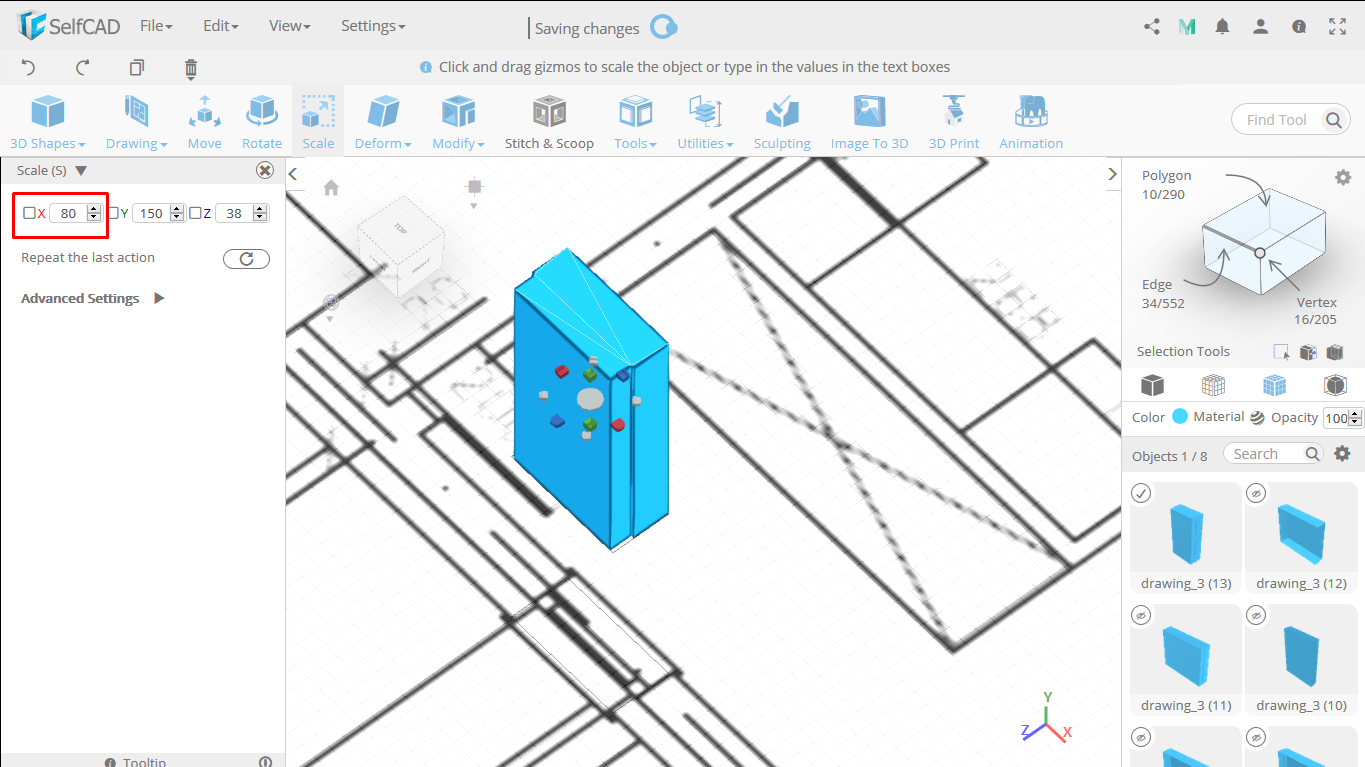This screenshot has height=767, width=1365.
Task: Open the Modify dropdown
Action: point(458,122)
